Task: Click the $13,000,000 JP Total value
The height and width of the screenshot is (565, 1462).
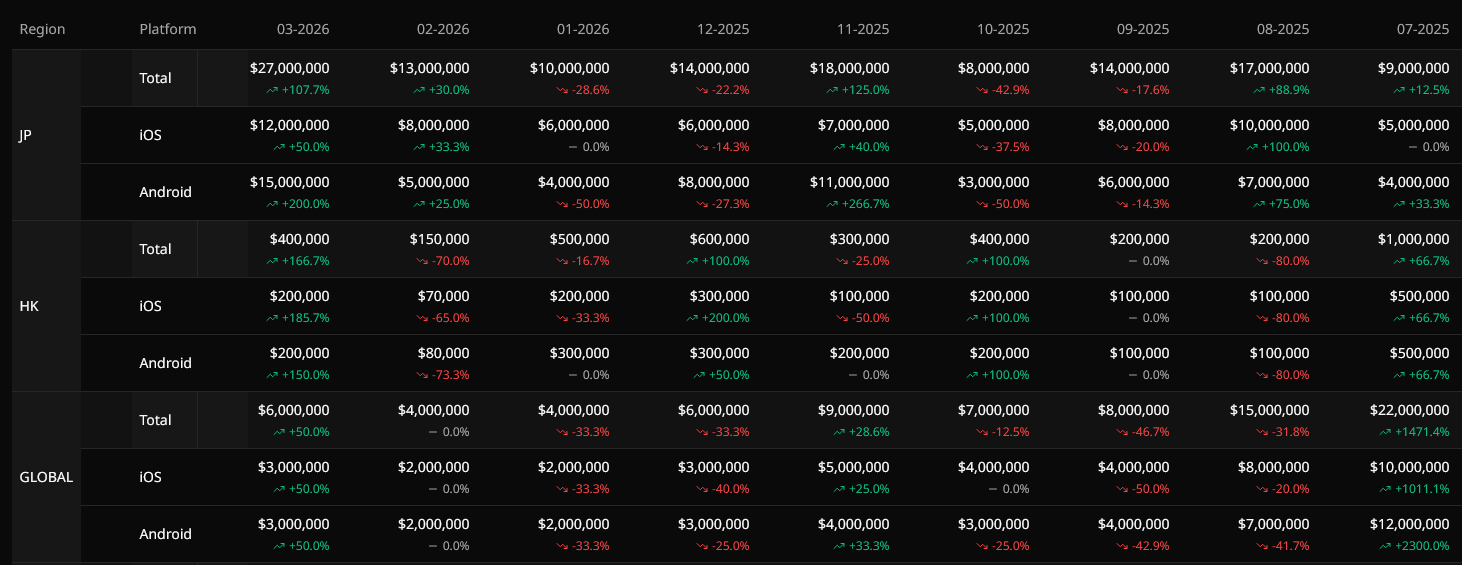Action: (430, 68)
